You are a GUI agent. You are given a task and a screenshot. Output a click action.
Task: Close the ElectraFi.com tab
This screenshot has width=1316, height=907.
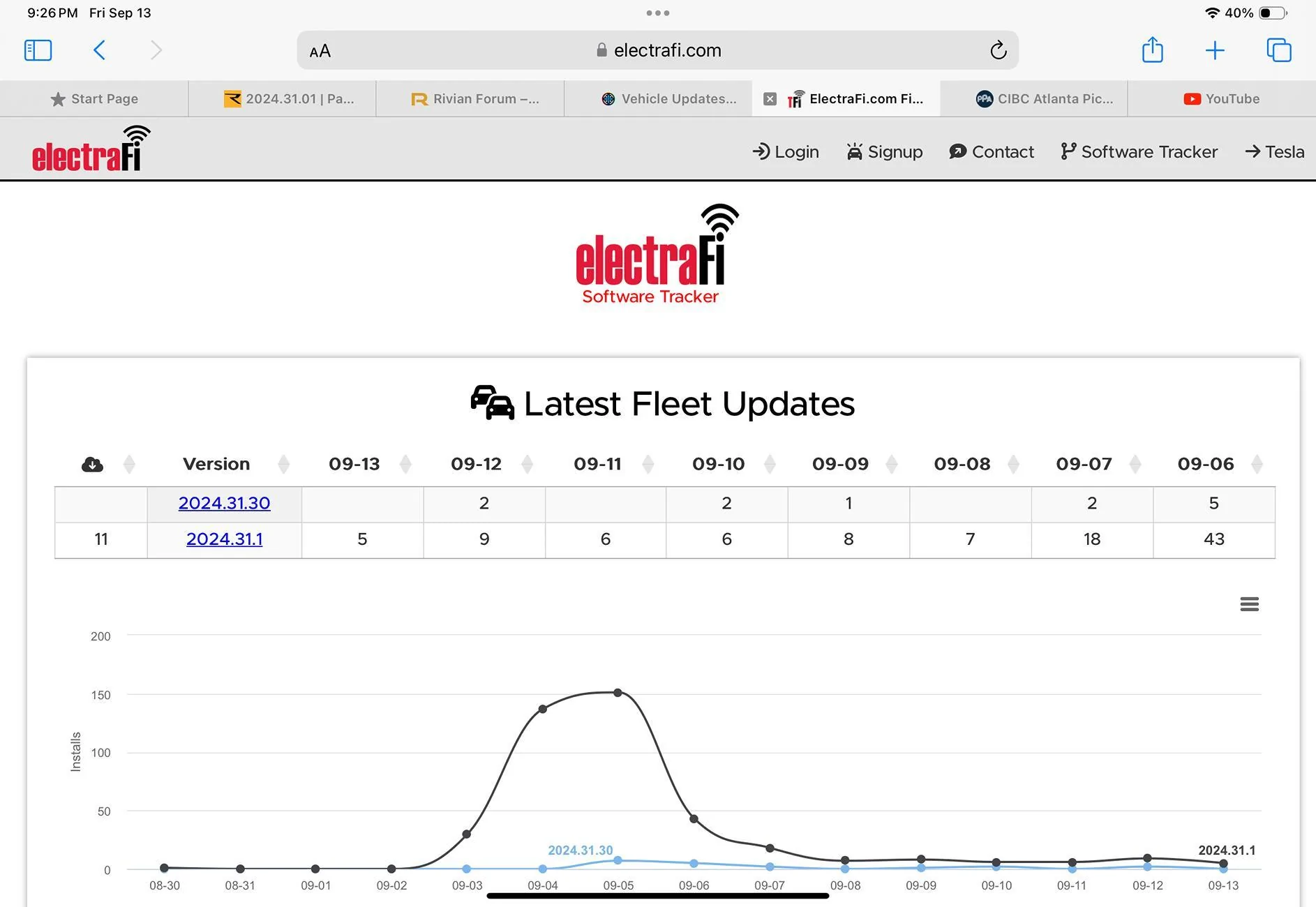click(770, 99)
